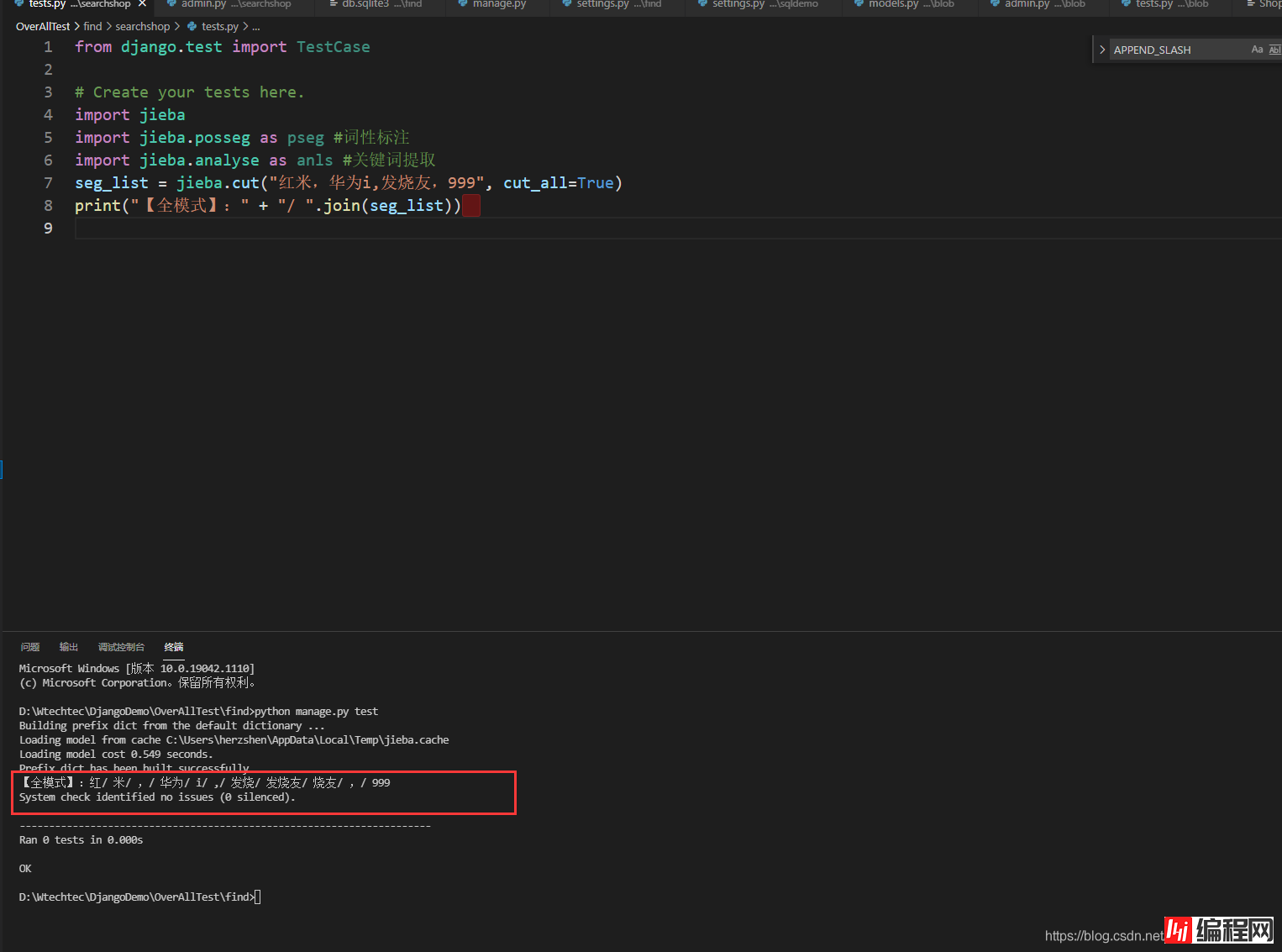This screenshot has height=952, width=1282.
Task: Expand the find widget replace toggle
Action: click(1102, 50)
